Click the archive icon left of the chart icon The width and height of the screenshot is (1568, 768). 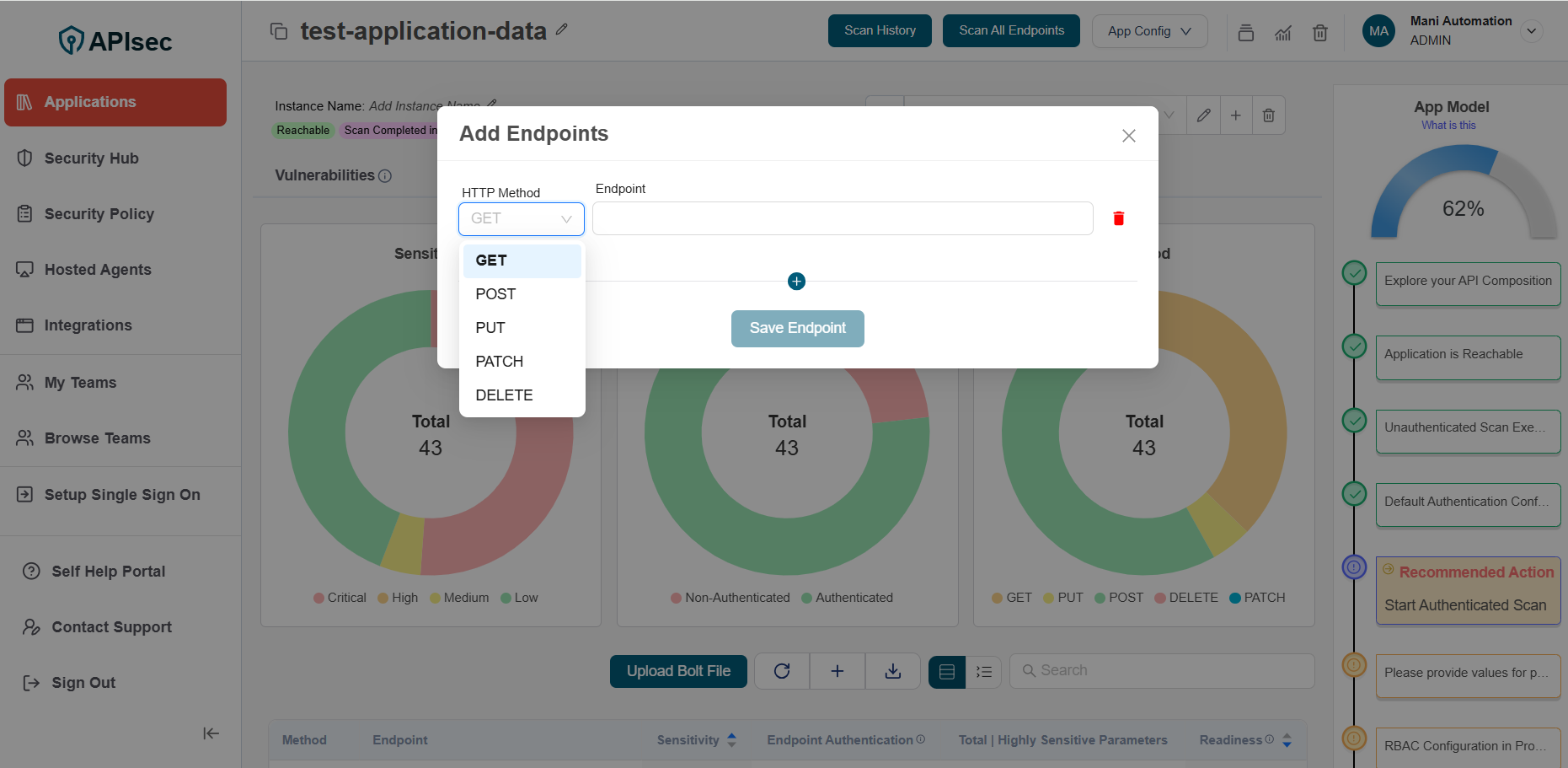point(1246,32)
